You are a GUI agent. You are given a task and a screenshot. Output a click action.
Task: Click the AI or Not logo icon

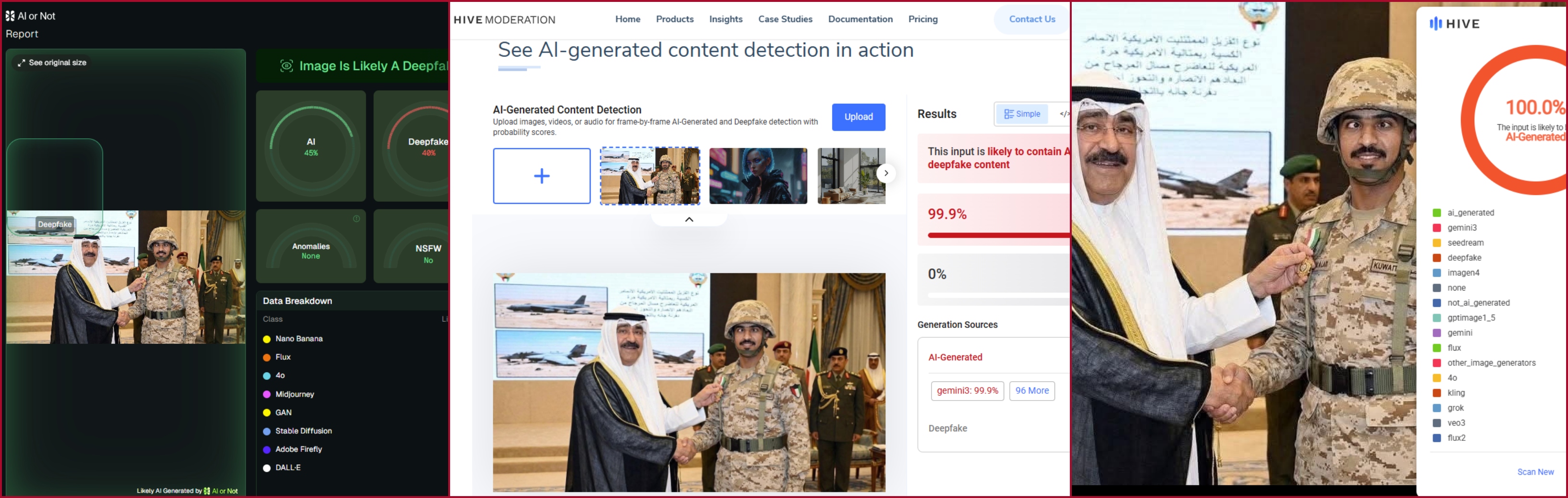pyautogui.click(x=10, y=16)
